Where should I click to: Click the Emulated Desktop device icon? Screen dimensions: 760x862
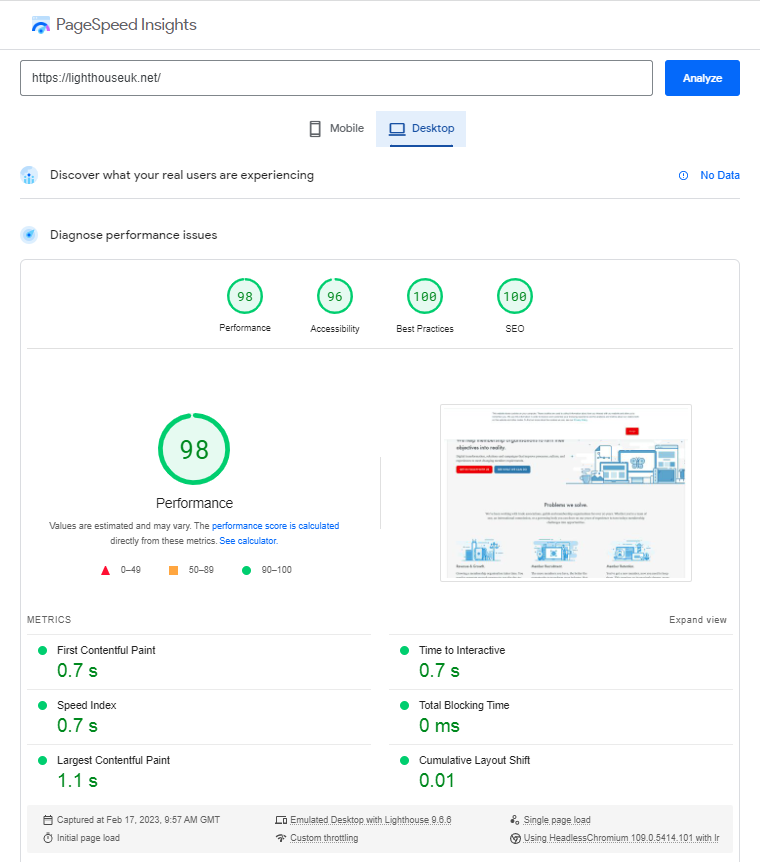pyautogui.click(x=281, y=820)
